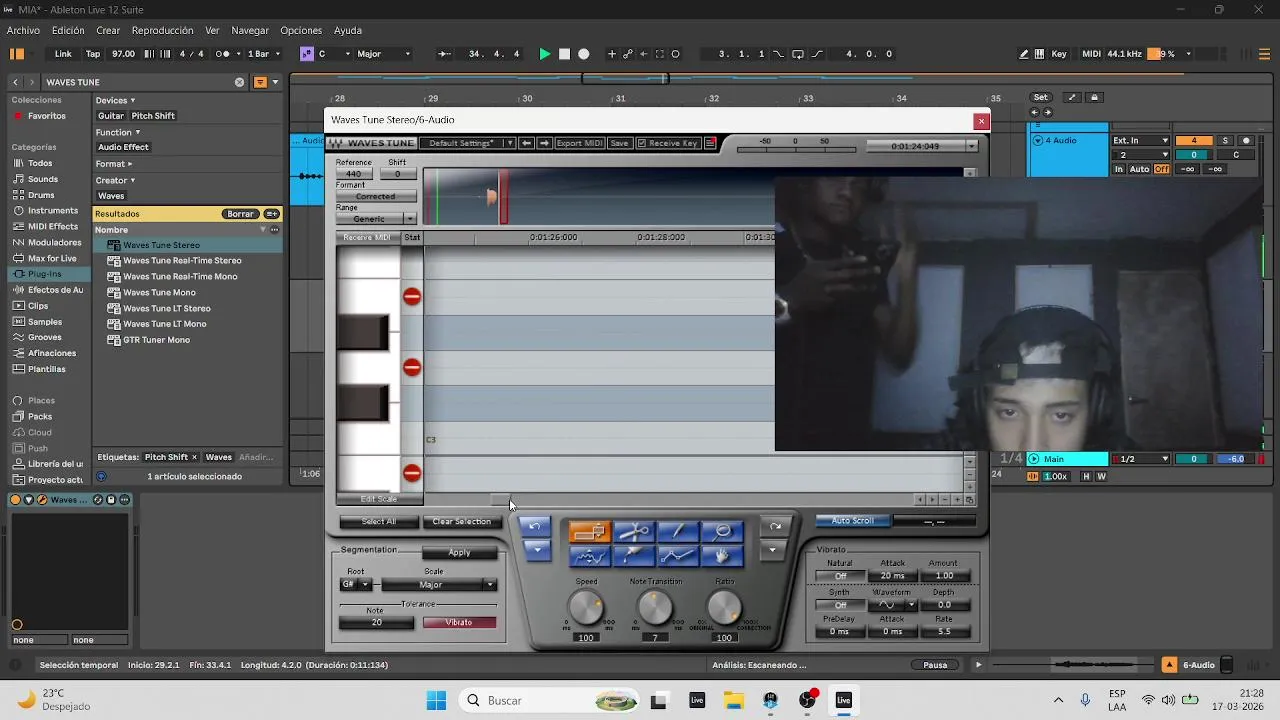Select the Scissors slice tool
This screenshot has height=720, width=1280.
pyautogui.click(x=634, y=532)
